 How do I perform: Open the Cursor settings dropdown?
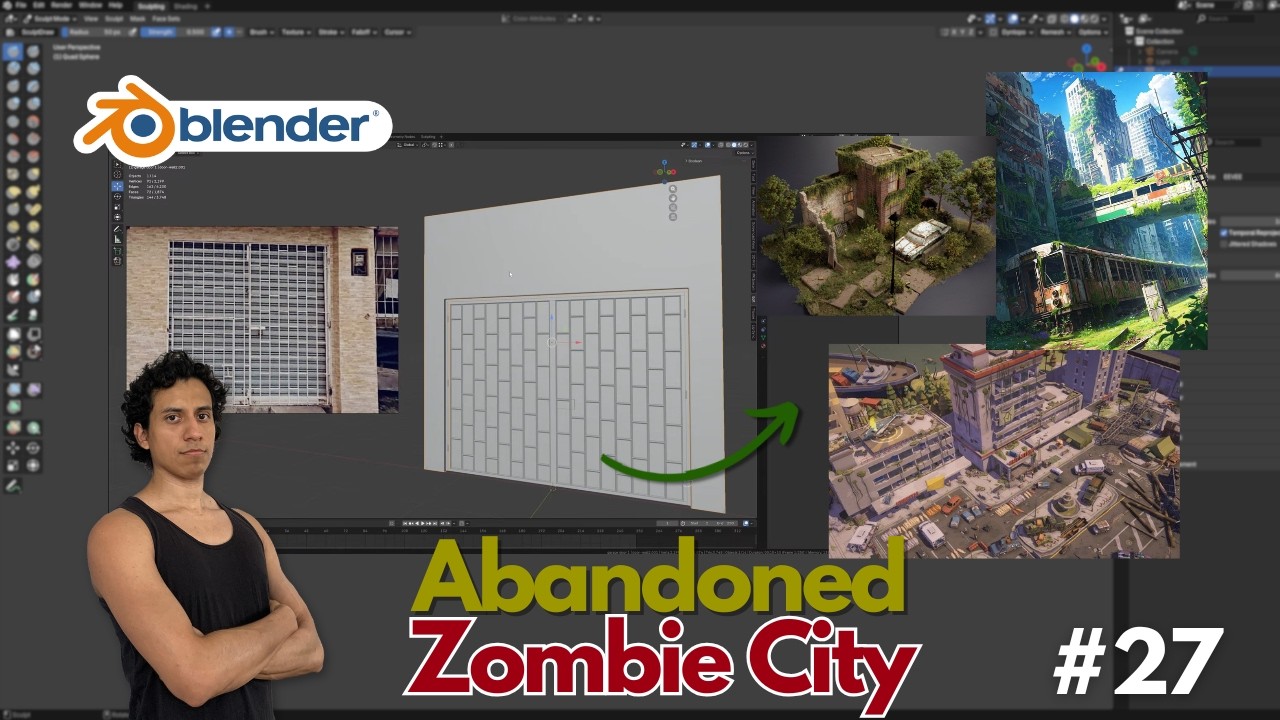[398, 32]
